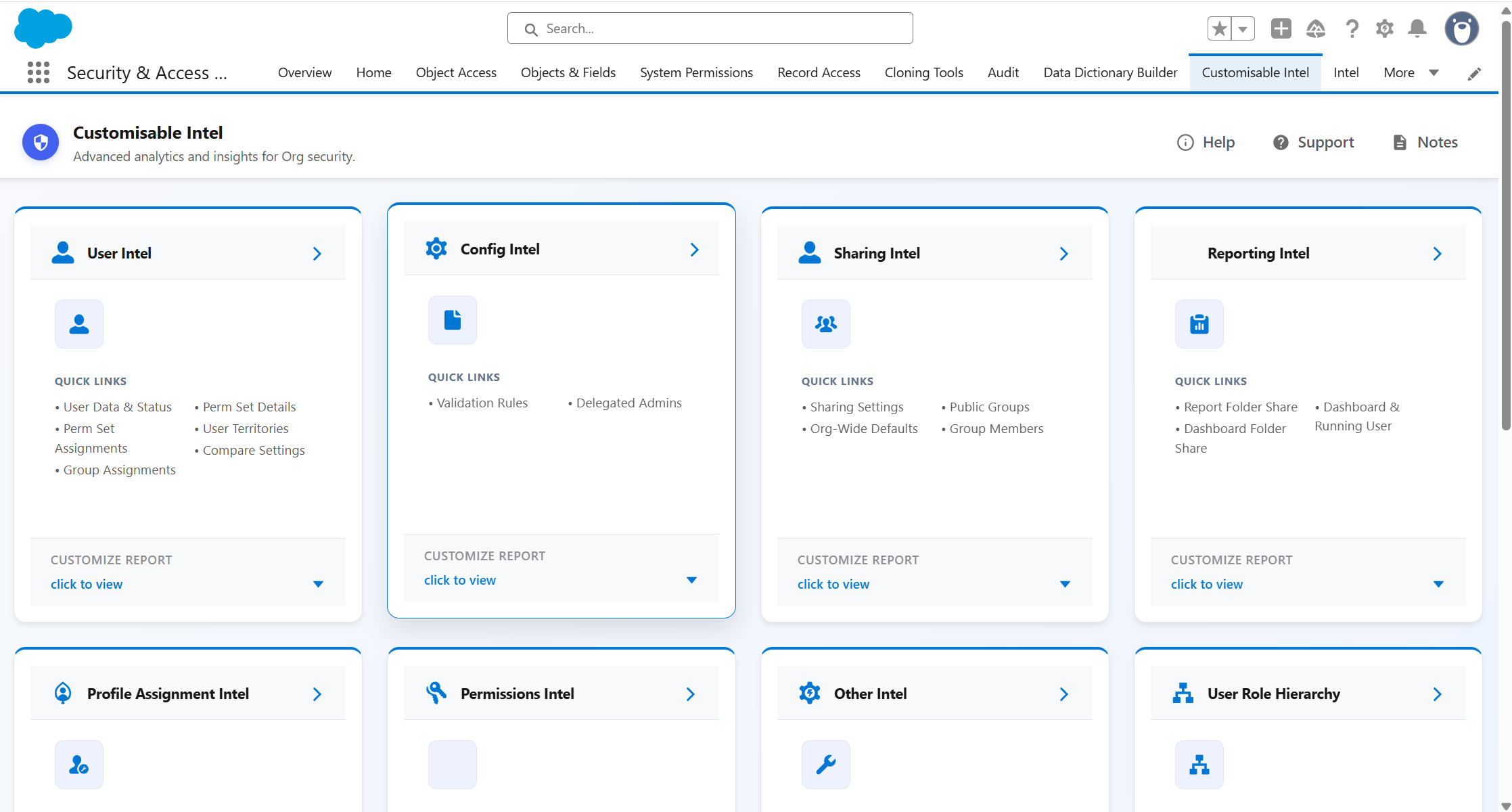1512x812 pixels.
Task: Open the Cloning Tools tab
Action: 923,72
